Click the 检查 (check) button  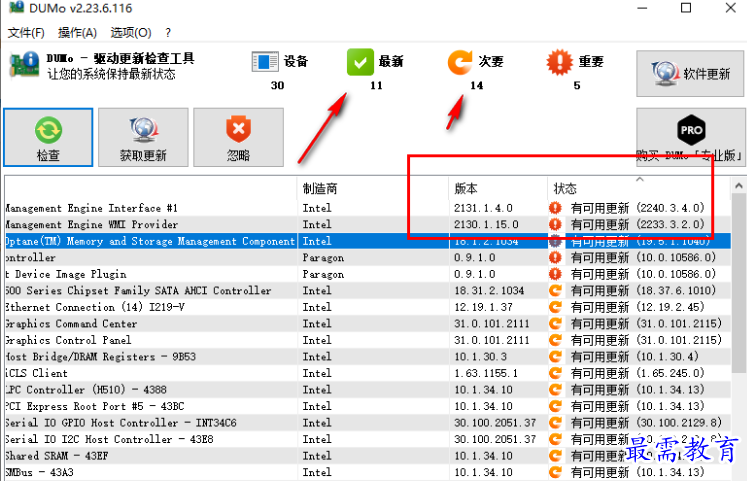point(48,137)
